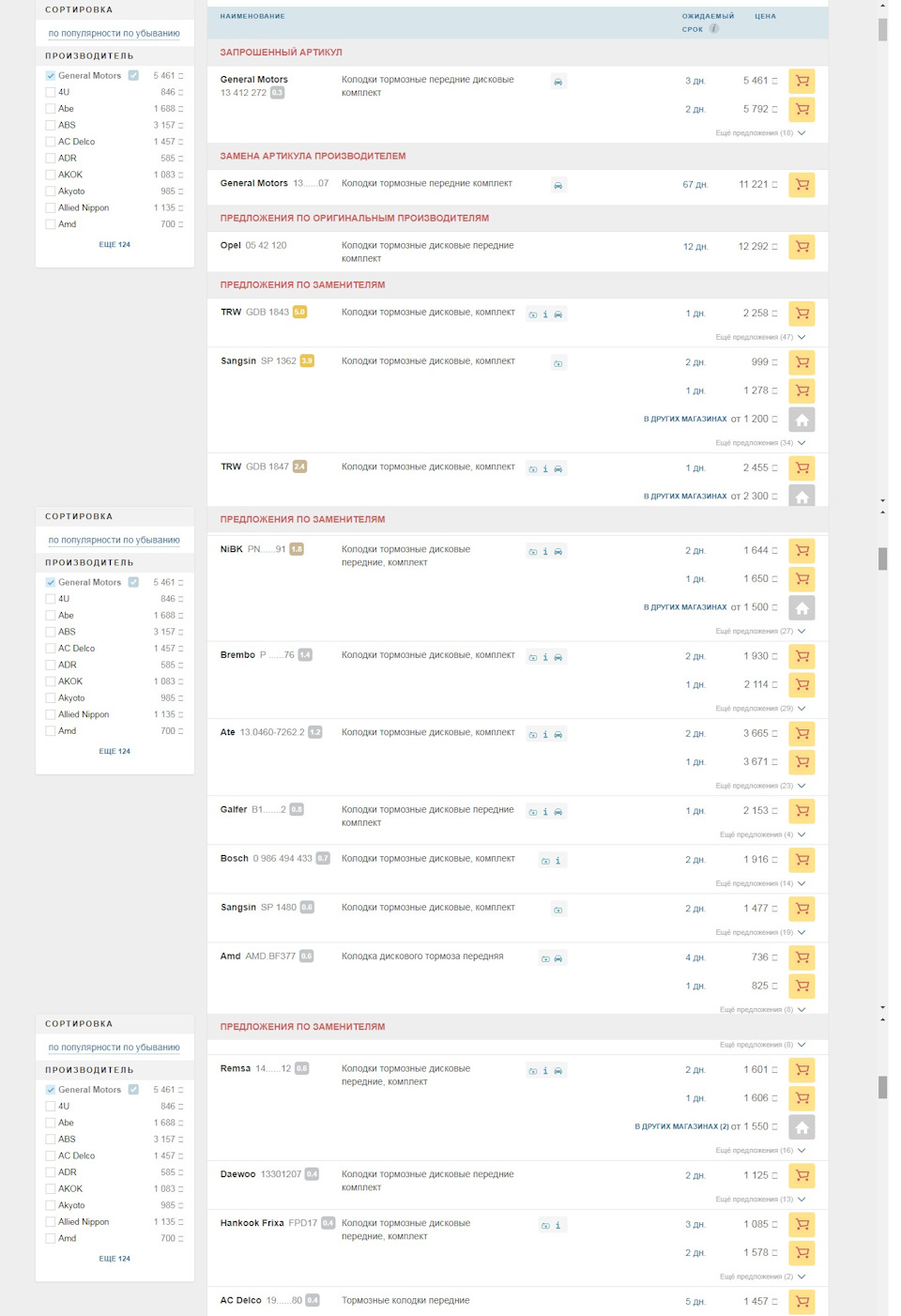Click rating badge 5.0 beside TRW GDB 1843
This screenshot has height=1316, width=901.
(x=299, y=313)
